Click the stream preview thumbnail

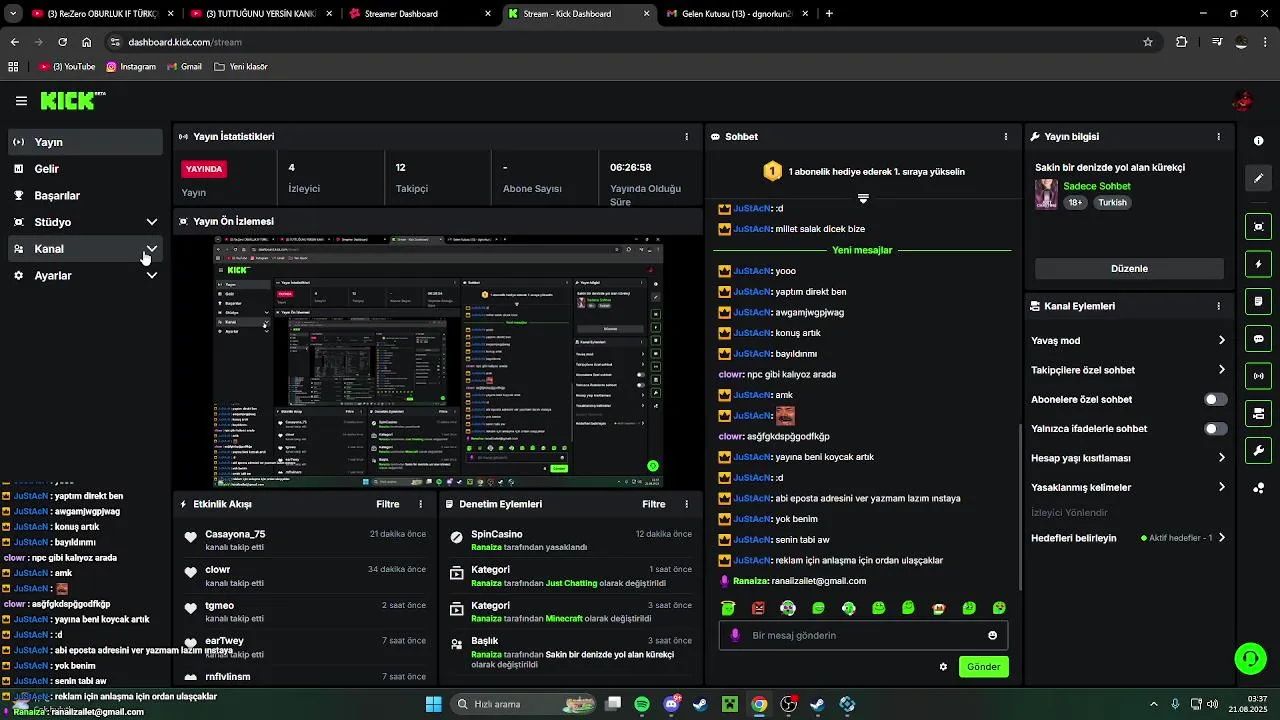click(437, 362)
